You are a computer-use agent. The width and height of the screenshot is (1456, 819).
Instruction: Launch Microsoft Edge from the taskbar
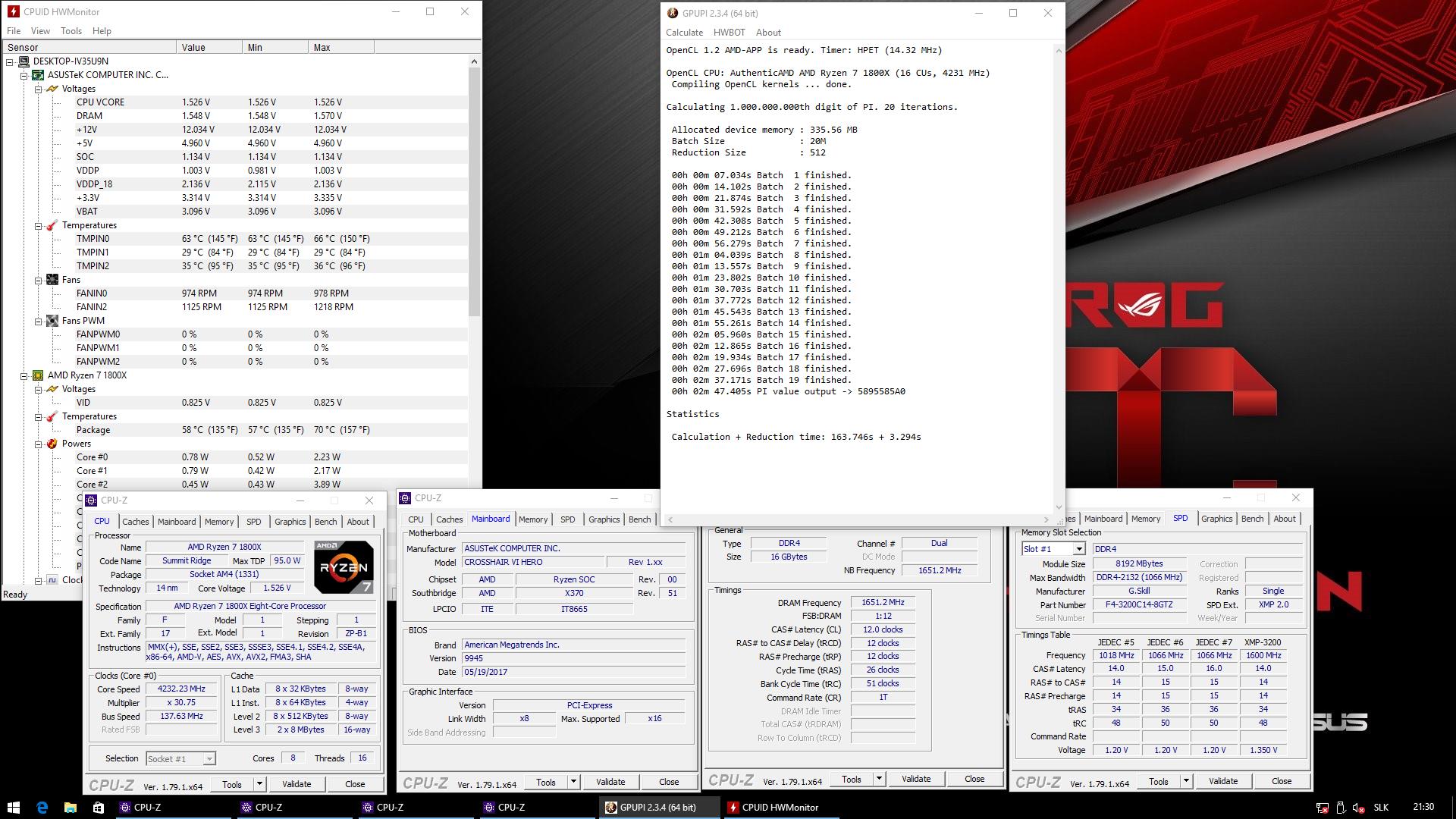[42, 808]
